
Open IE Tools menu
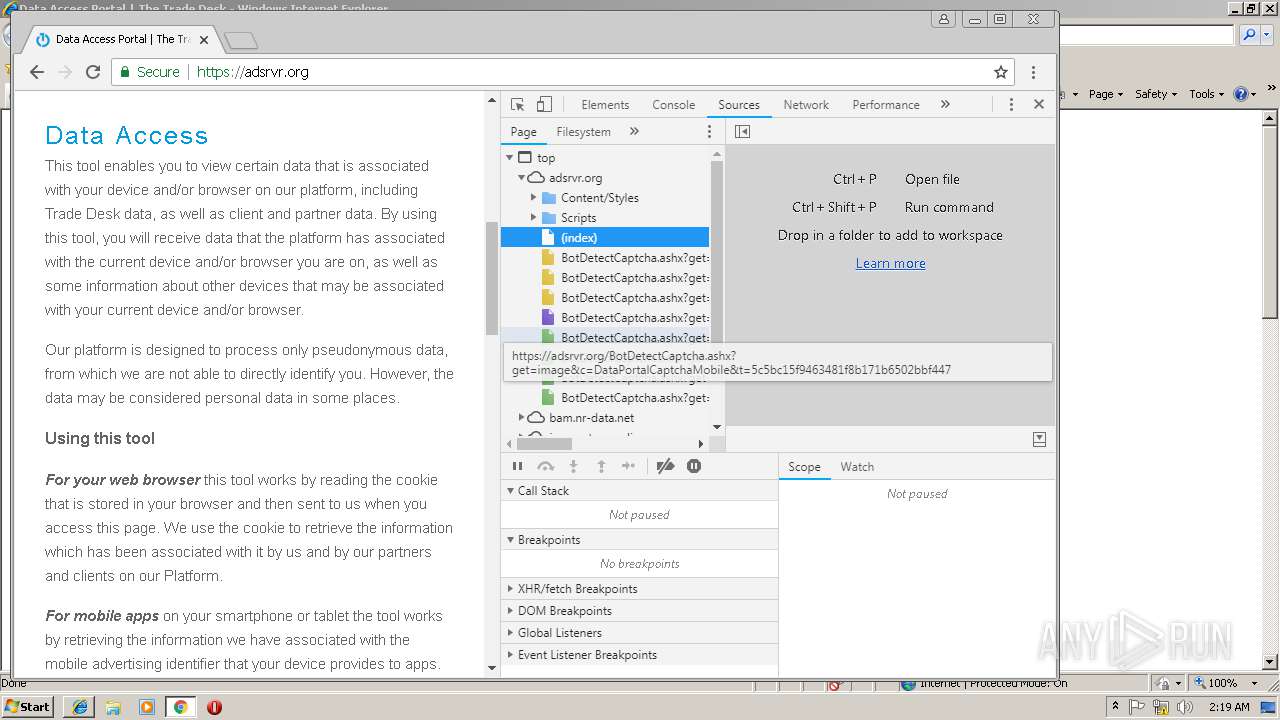tap(1206, 94)
